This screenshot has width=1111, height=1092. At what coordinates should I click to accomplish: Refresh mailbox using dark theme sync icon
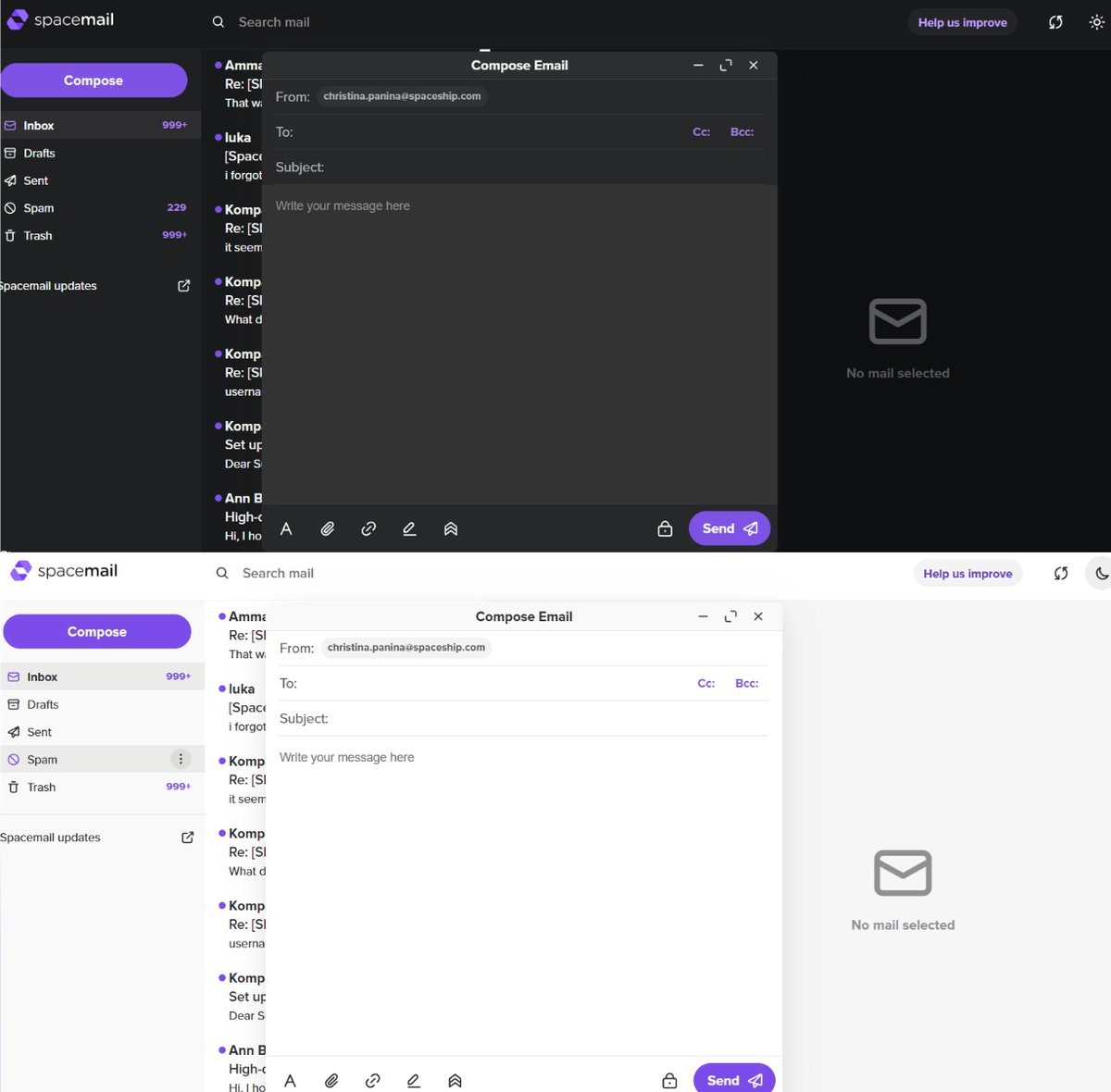[1055, 22]
